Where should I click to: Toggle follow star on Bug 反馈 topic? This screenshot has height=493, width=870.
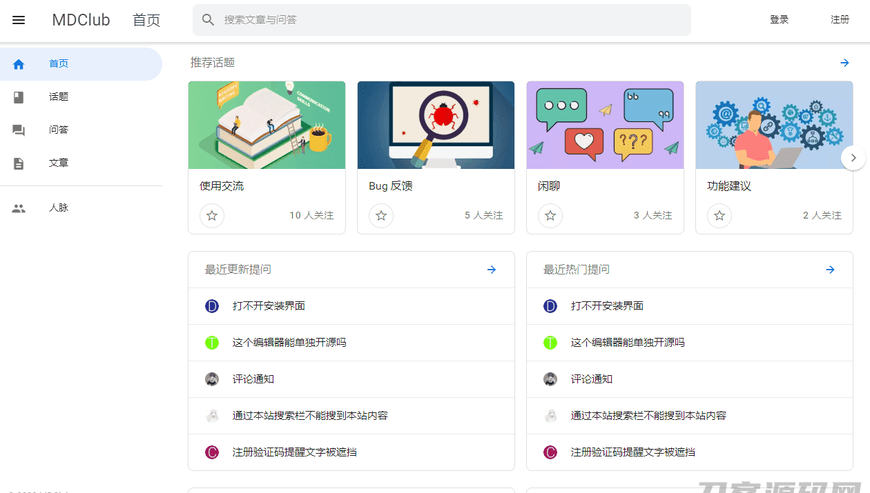coord(380,215)
